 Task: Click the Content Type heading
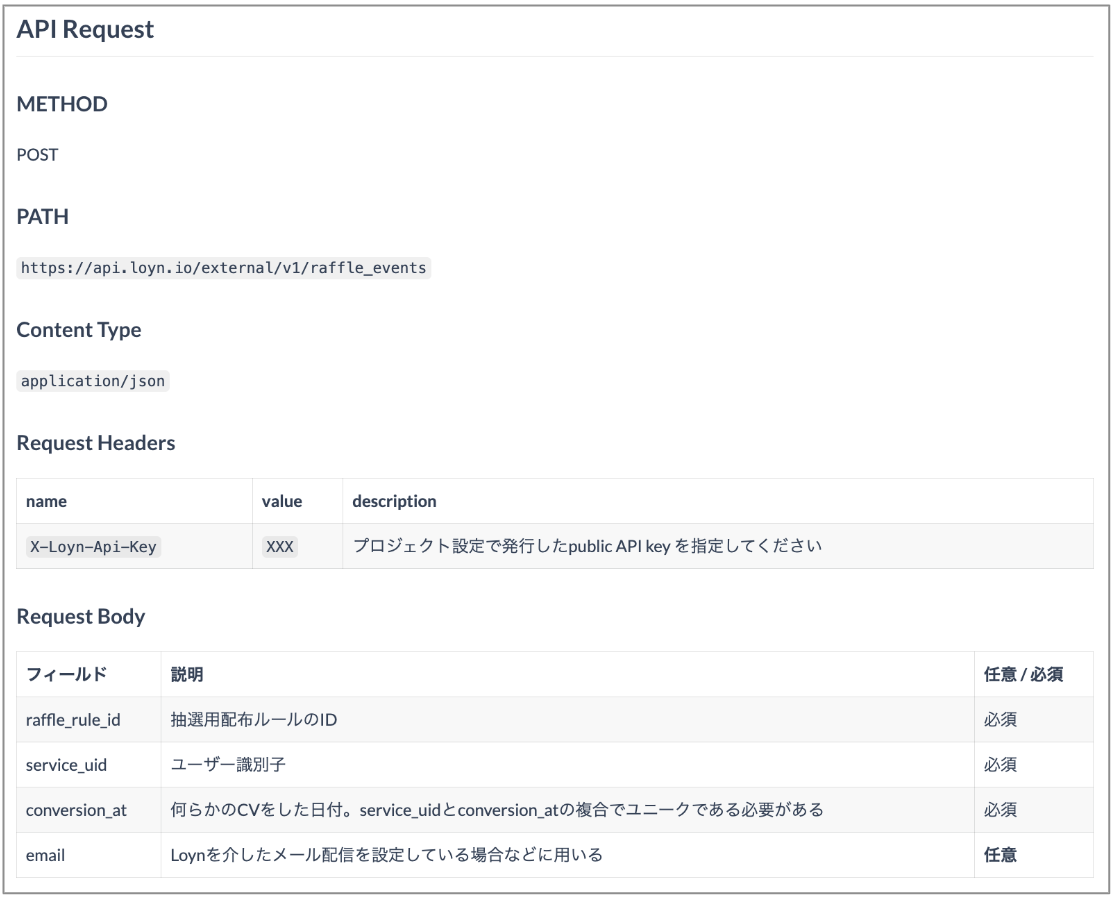79,330
